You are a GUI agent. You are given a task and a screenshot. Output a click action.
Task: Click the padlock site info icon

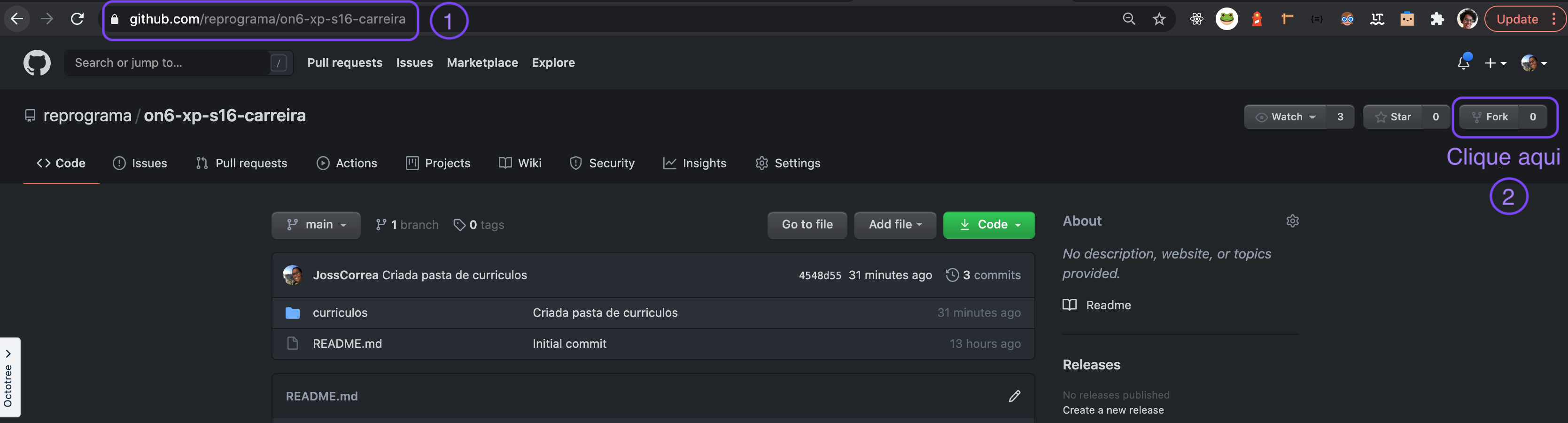click(115, 19)
